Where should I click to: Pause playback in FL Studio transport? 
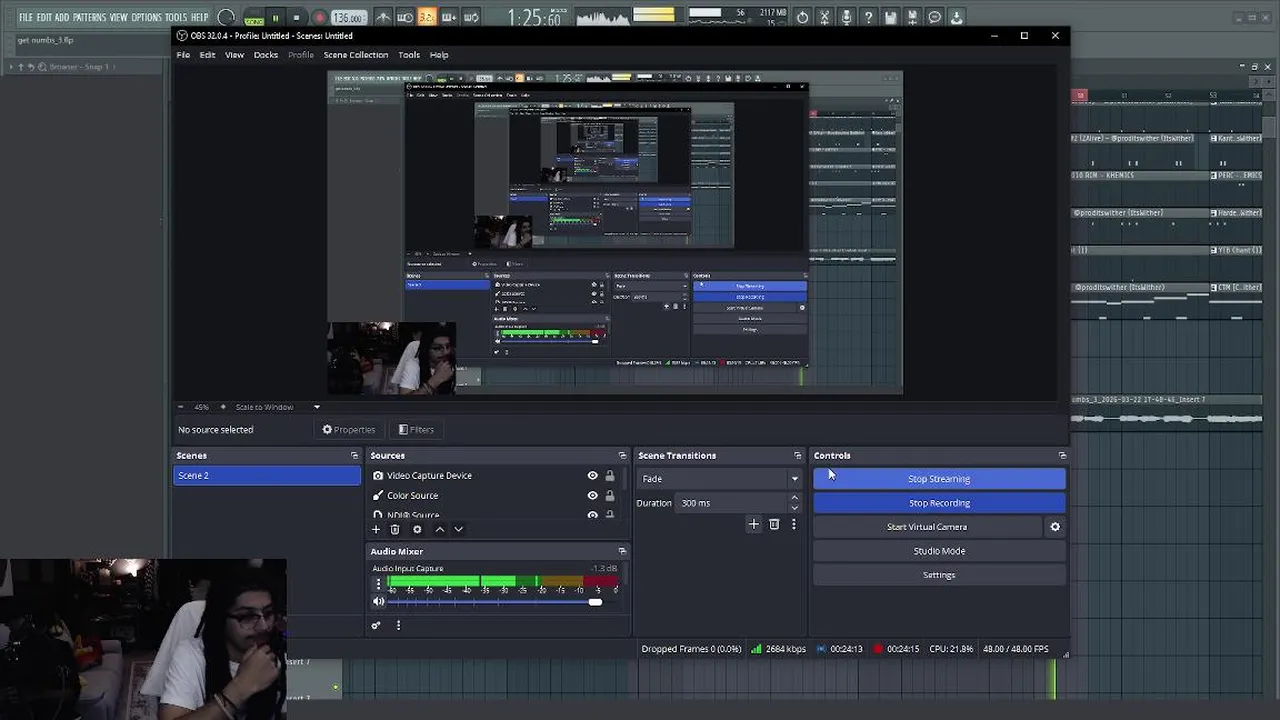[275, 17]
